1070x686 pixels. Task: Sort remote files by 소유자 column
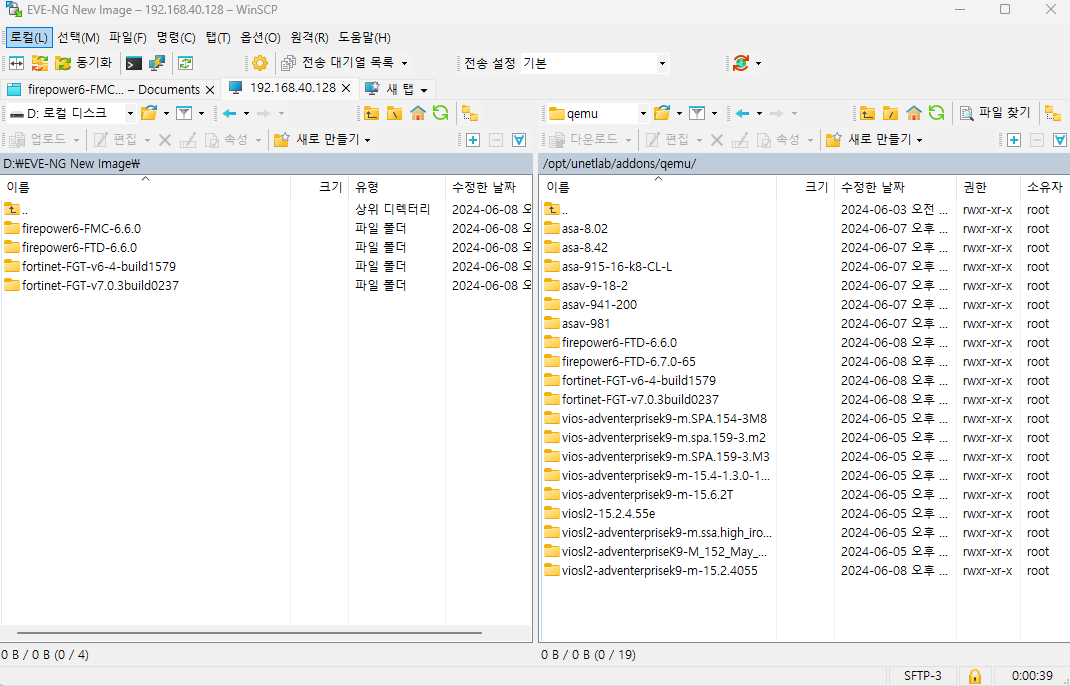(x=1045, y=186)
